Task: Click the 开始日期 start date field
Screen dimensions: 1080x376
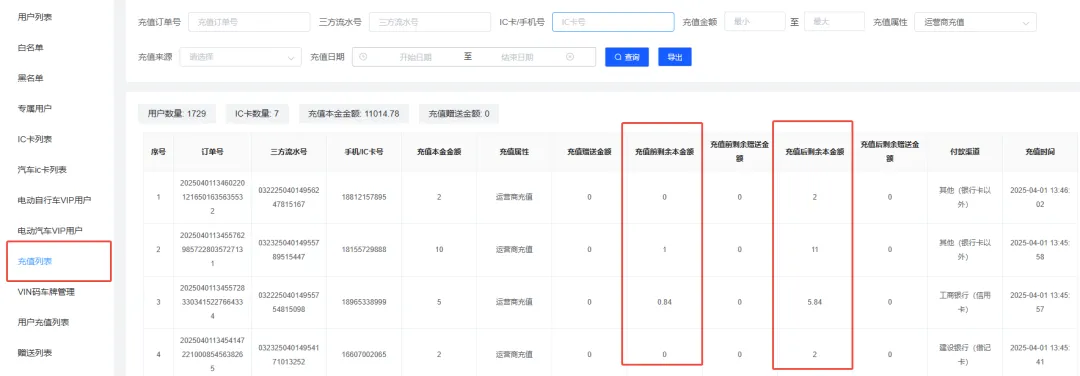Action: click(x=415, y=57)
